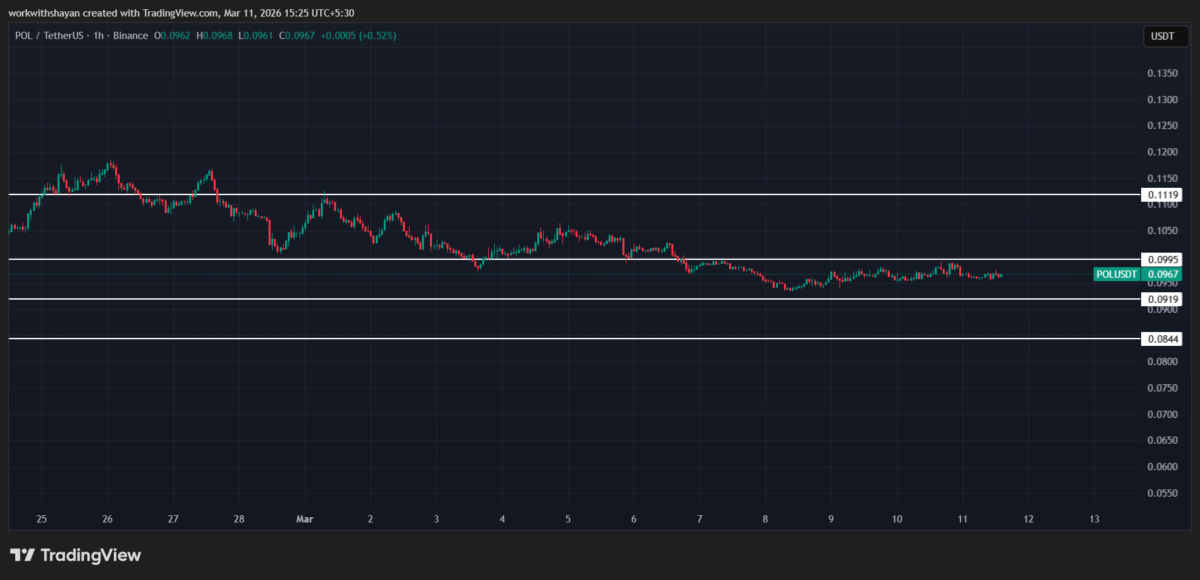Click the 0.1350 price scale value
The width and height of the screenshot is (1200, 580).
pyautogui.click(x=1162, y=74)
